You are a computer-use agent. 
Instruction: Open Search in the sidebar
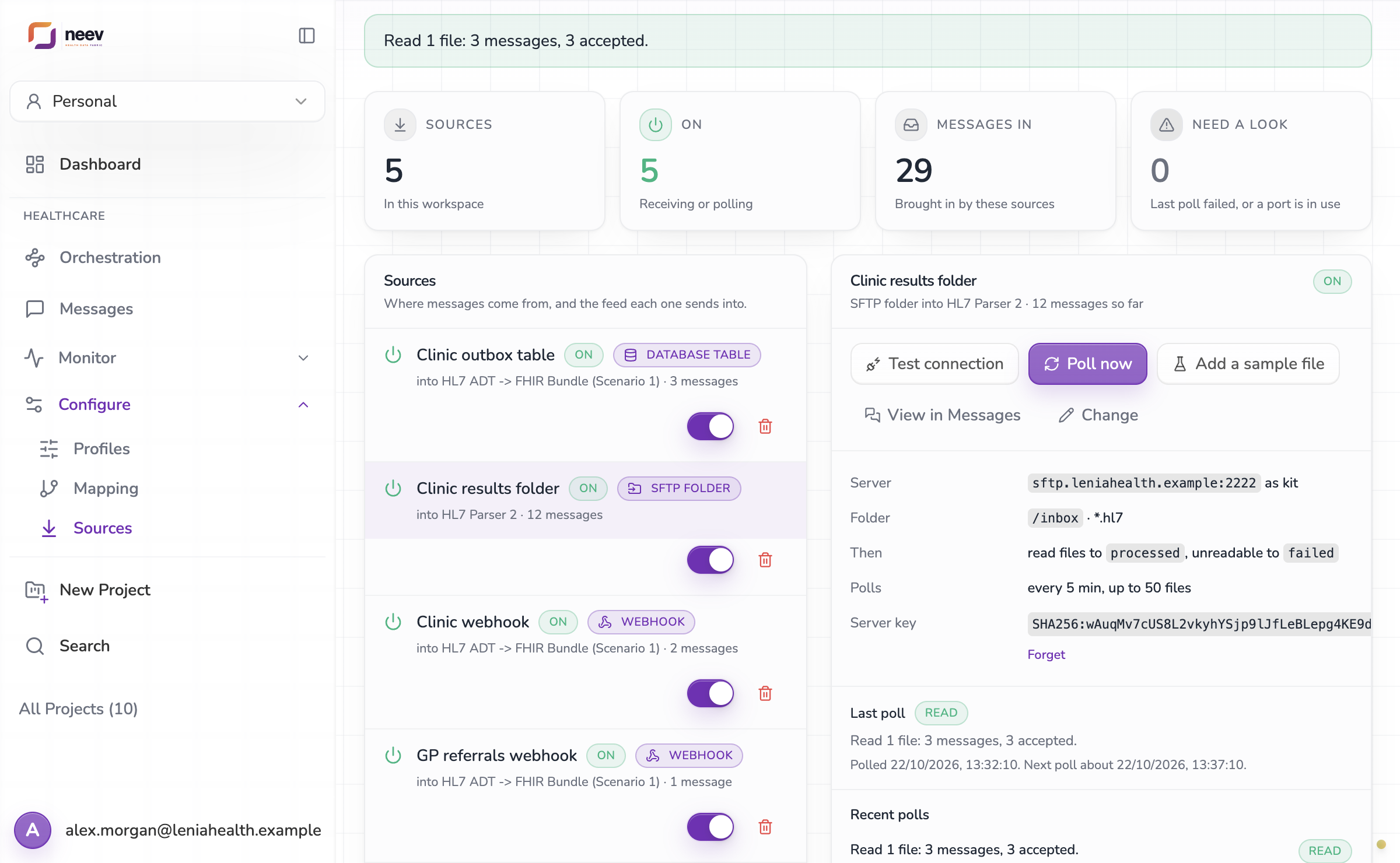pos(167,646)
